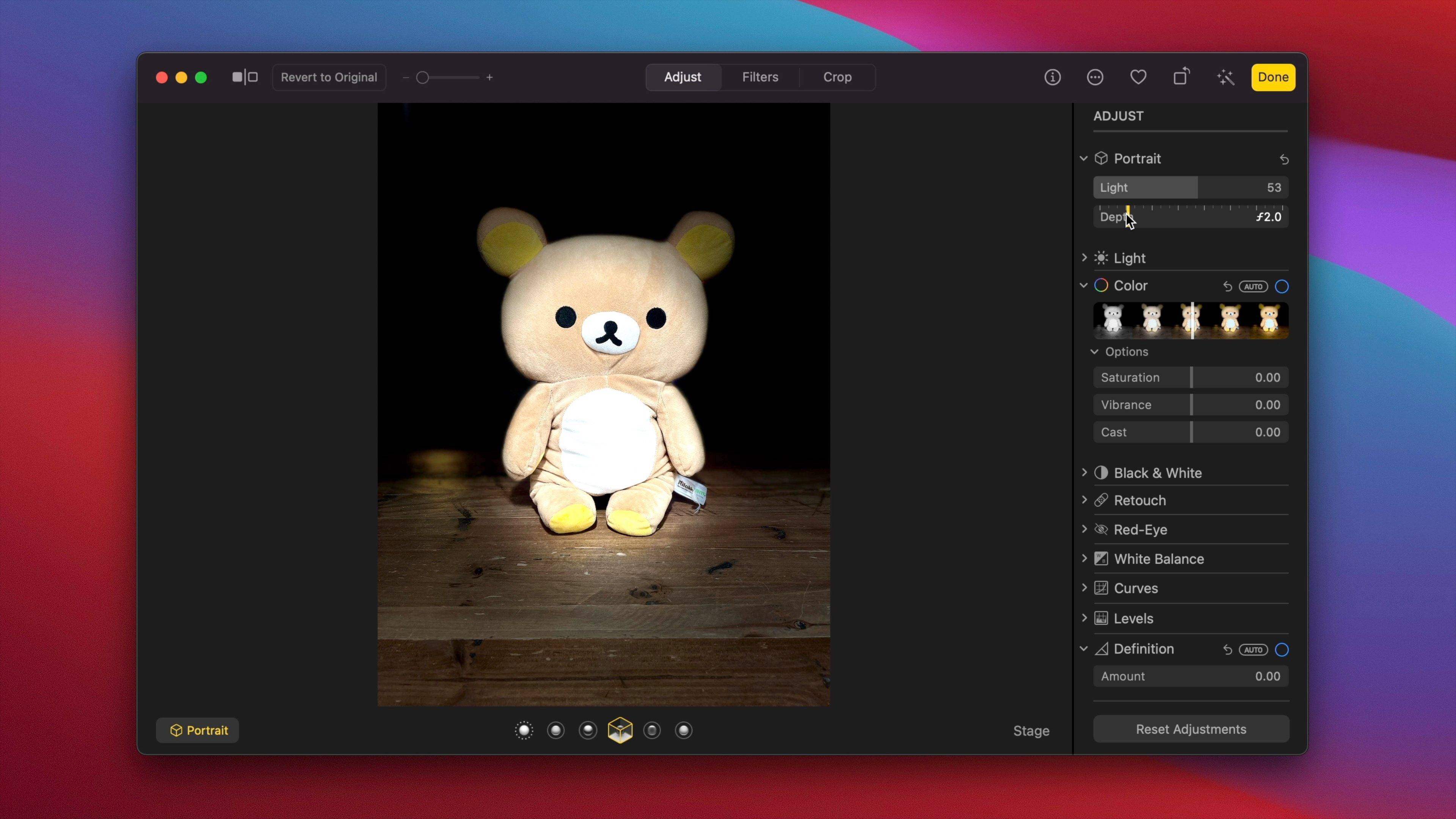Toggle Portrait mode button at bottom left
The height and width of the screenshot is (819, 1456).
click(197, 730)
